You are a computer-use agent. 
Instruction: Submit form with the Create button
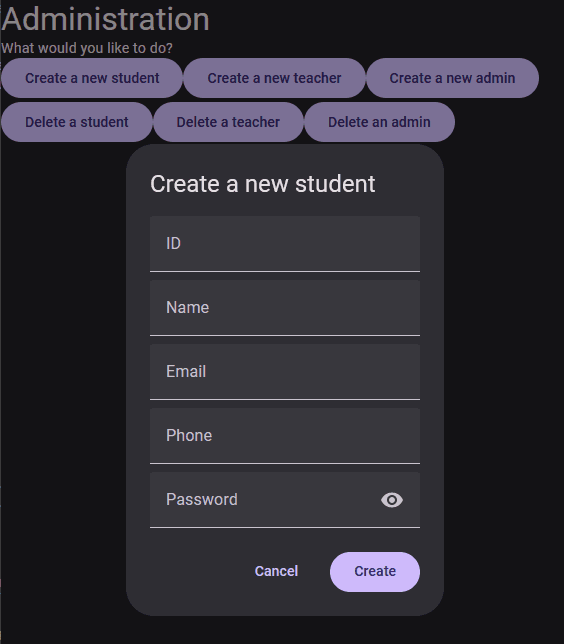pyautogui.click(x=375, y=571)
